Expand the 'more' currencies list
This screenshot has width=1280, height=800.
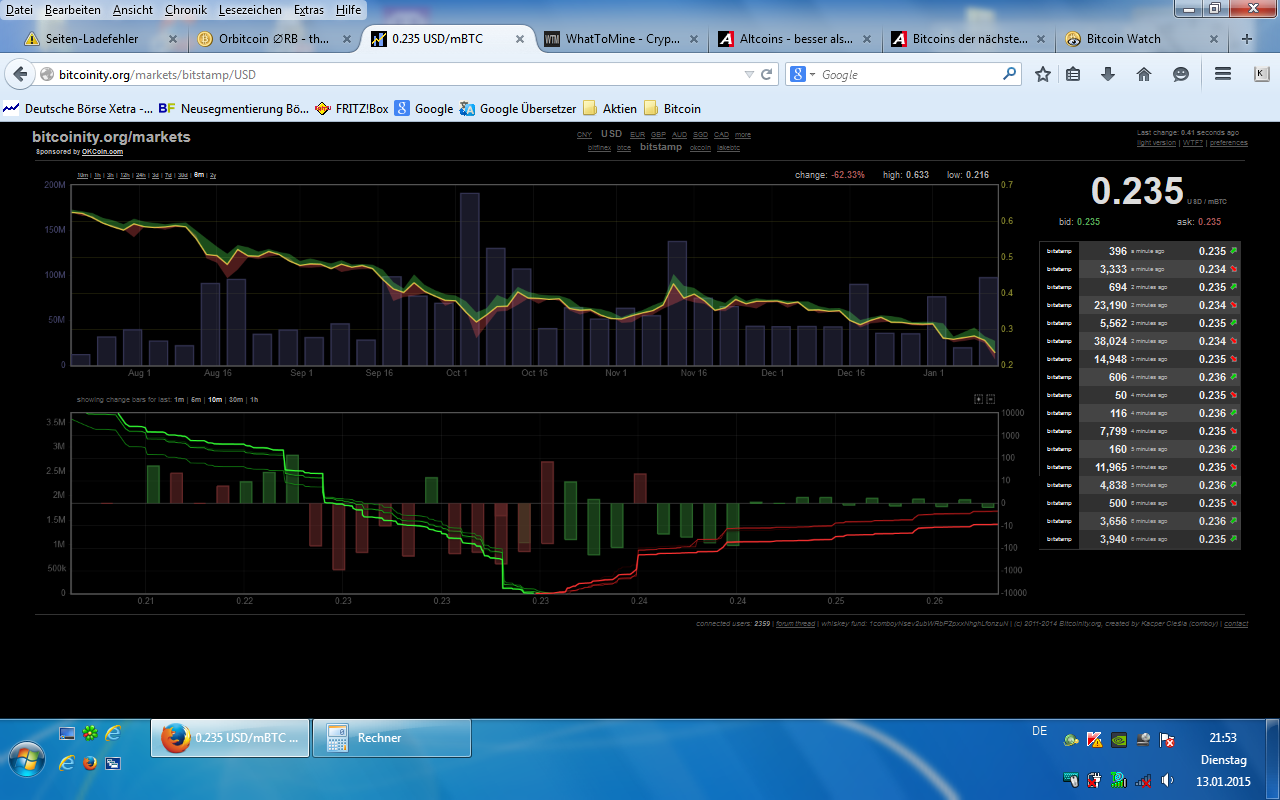(x=742, y=134)
